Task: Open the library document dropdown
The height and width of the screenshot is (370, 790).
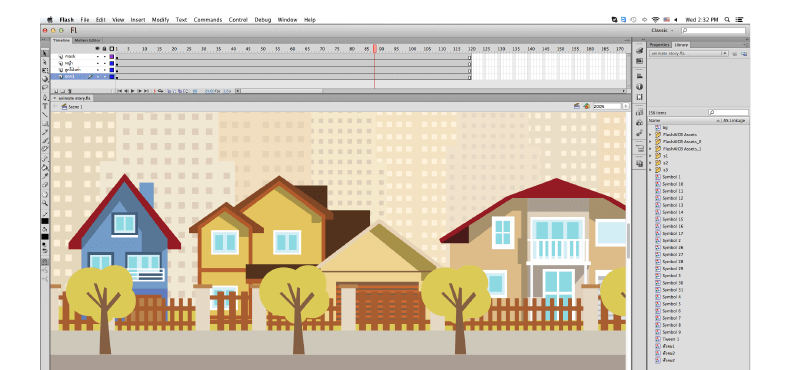Action: [x=688, y=53]
